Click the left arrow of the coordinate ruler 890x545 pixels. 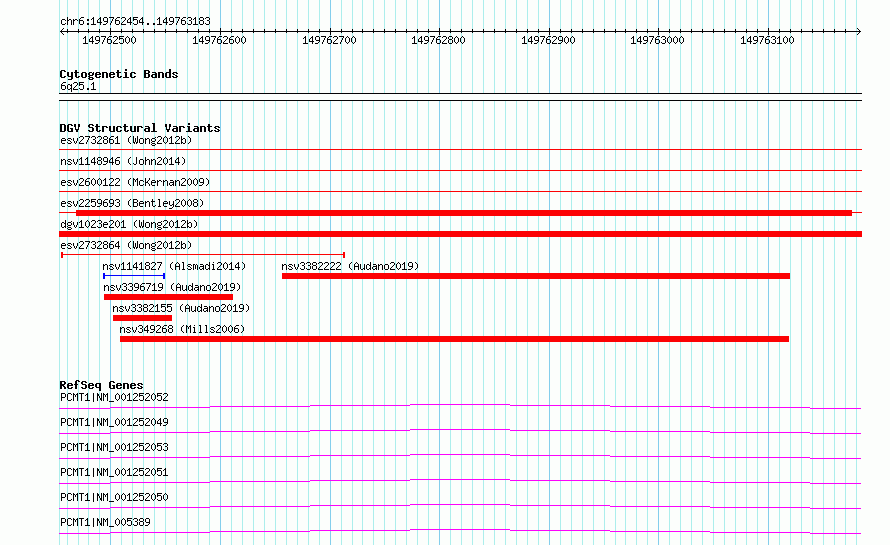(62, 32)
